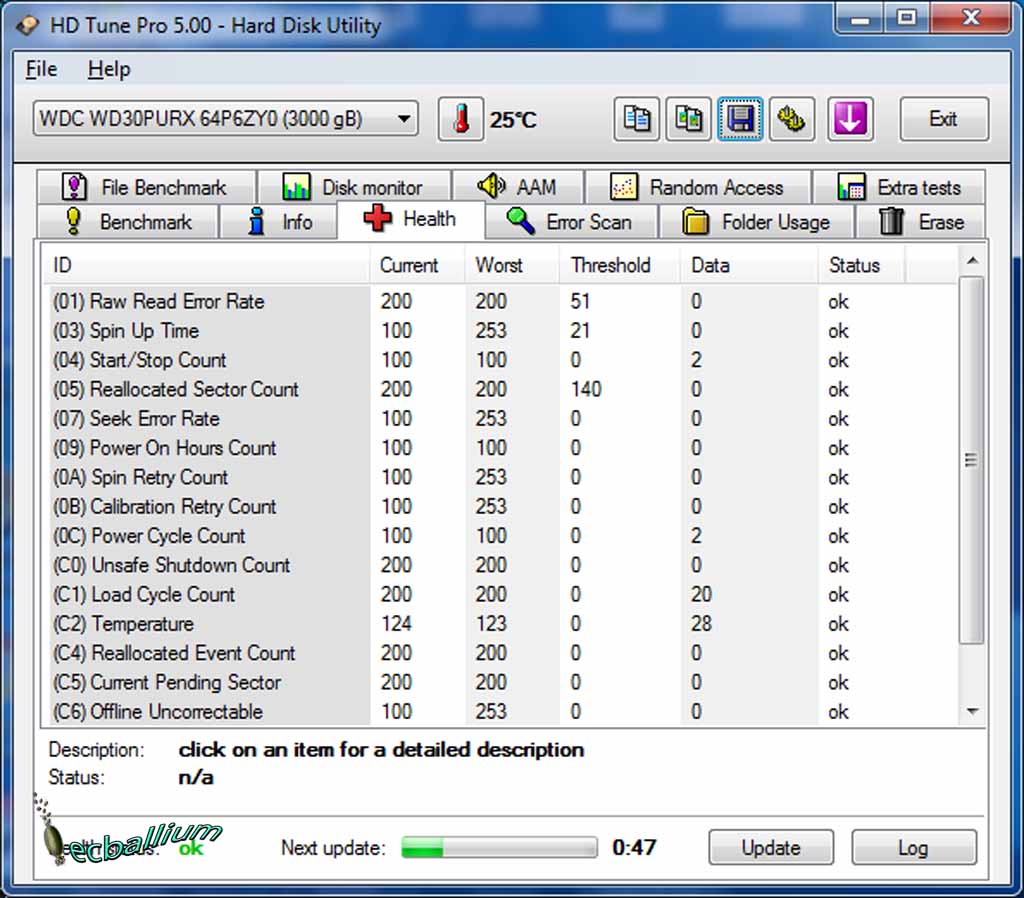Open the options gear icon
This screenshot has height=898, width=1024.
click(x=791, y=119)
